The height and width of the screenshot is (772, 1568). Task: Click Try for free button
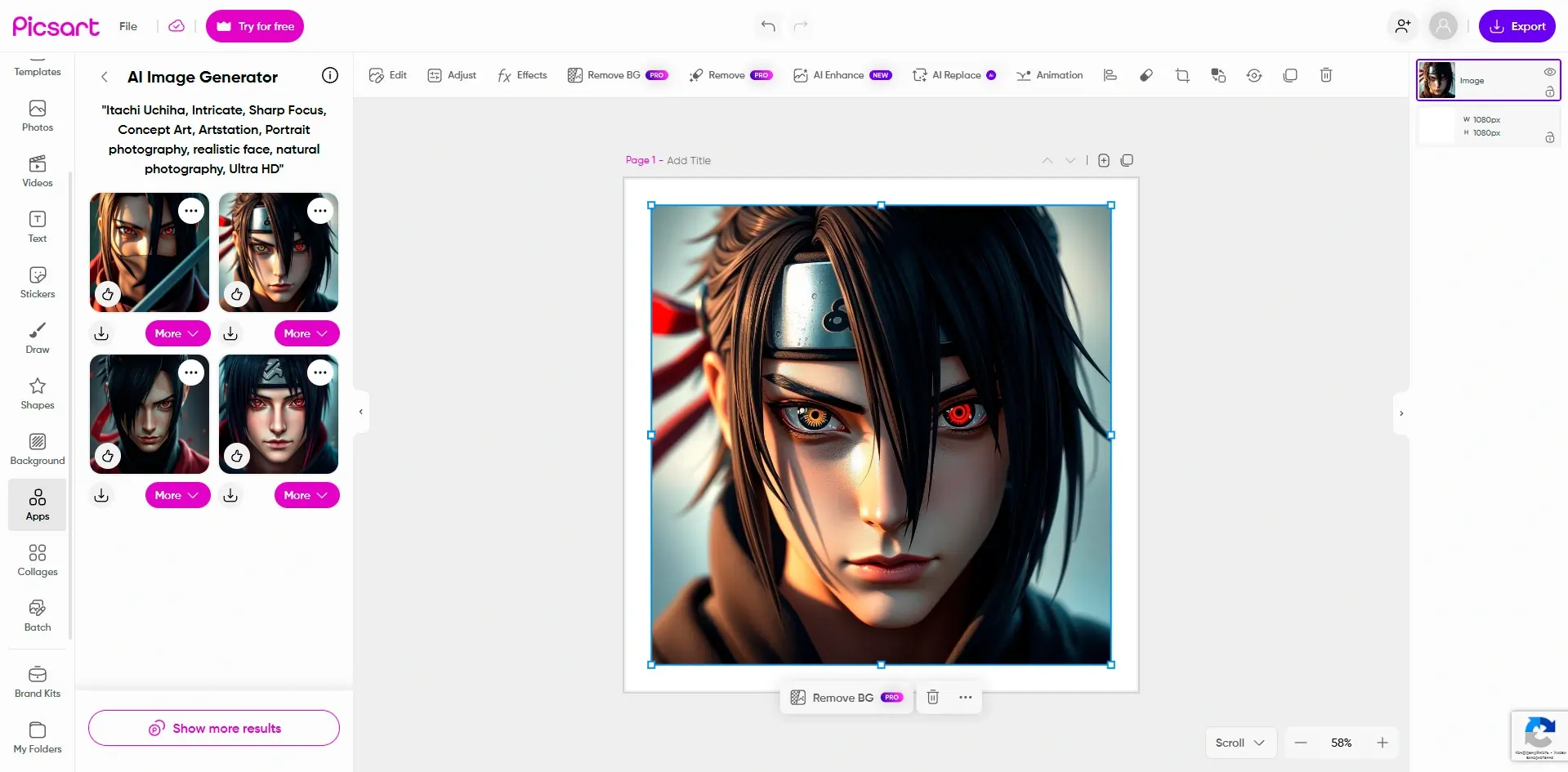click(x=255, y=26)
